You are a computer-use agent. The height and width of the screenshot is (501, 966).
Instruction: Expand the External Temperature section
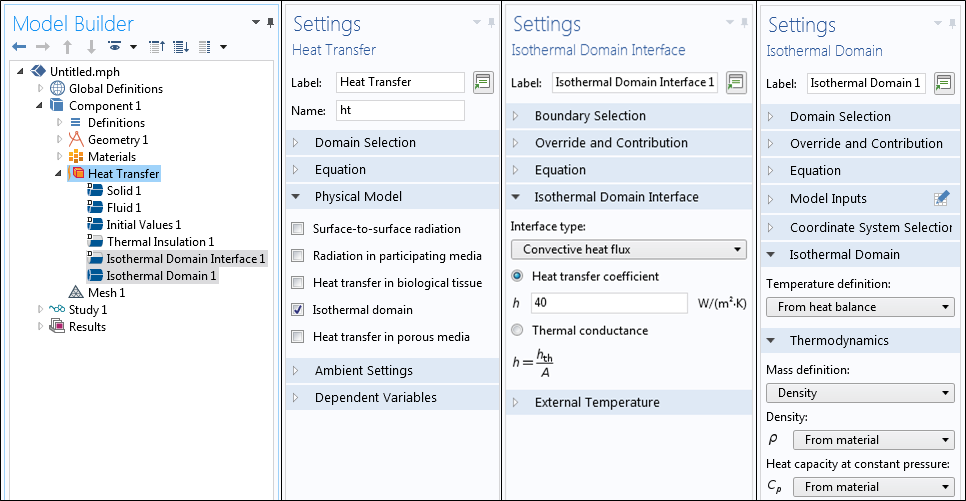(596, 403)
